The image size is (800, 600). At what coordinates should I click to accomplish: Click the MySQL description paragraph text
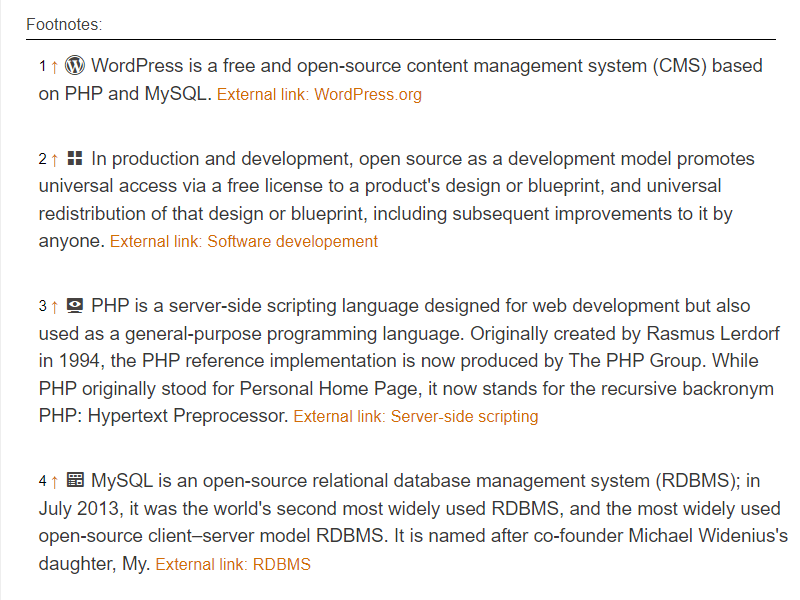tap(400, 508)
